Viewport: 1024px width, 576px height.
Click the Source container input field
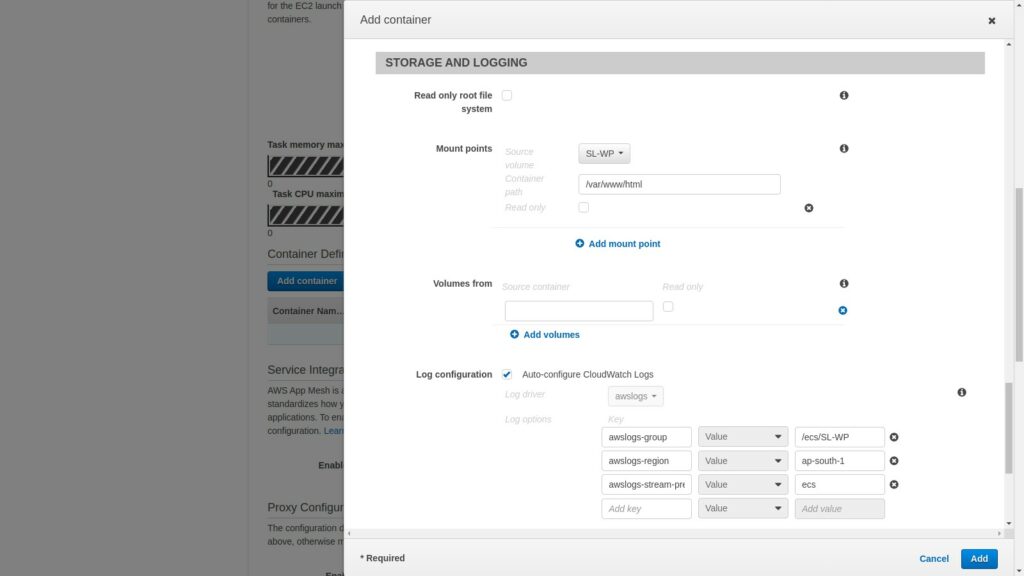coord(579,311)
